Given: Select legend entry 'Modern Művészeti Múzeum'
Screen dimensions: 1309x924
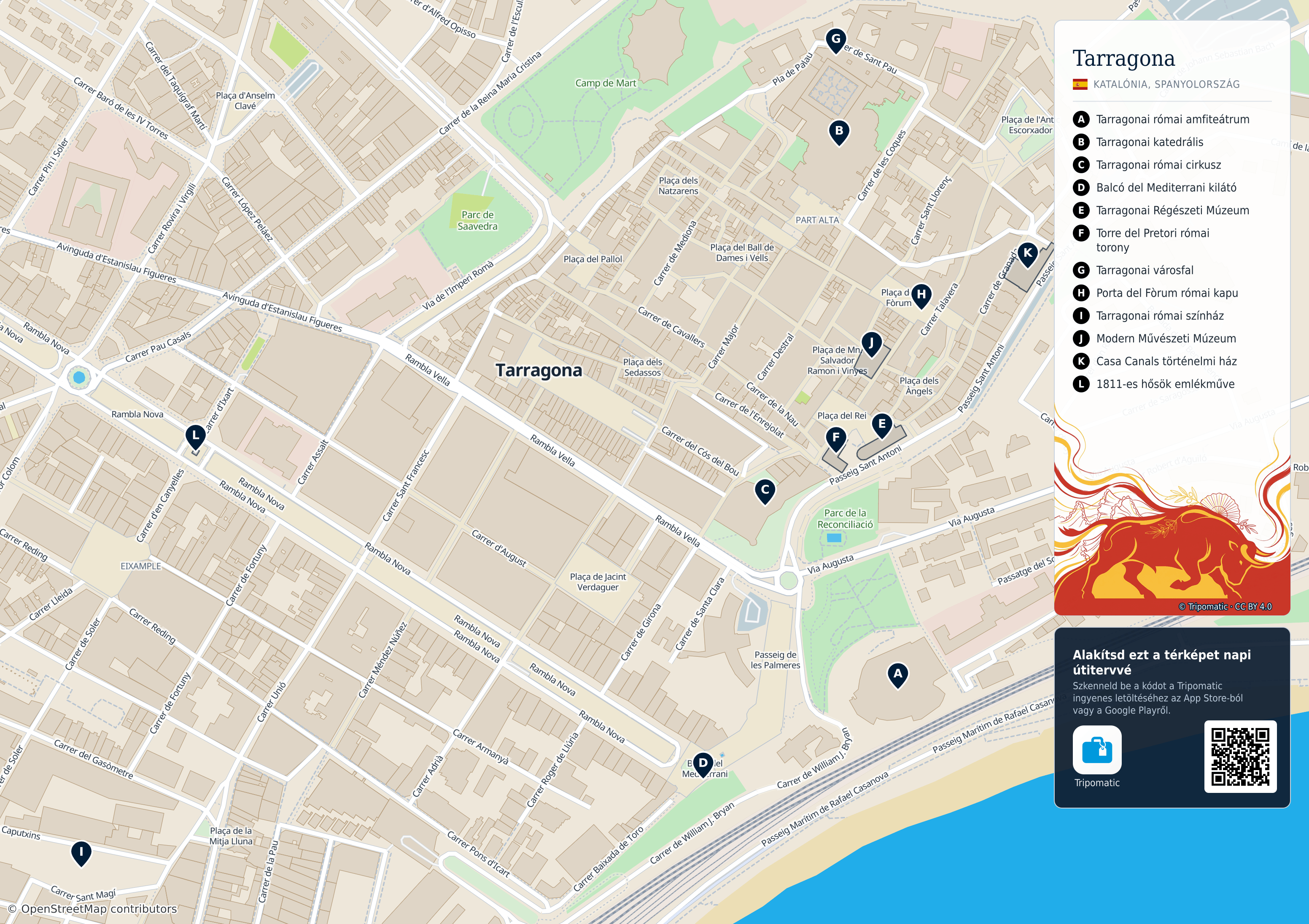Looking at the screenshot, I should pyautogui.click(x=1155, y=338).
